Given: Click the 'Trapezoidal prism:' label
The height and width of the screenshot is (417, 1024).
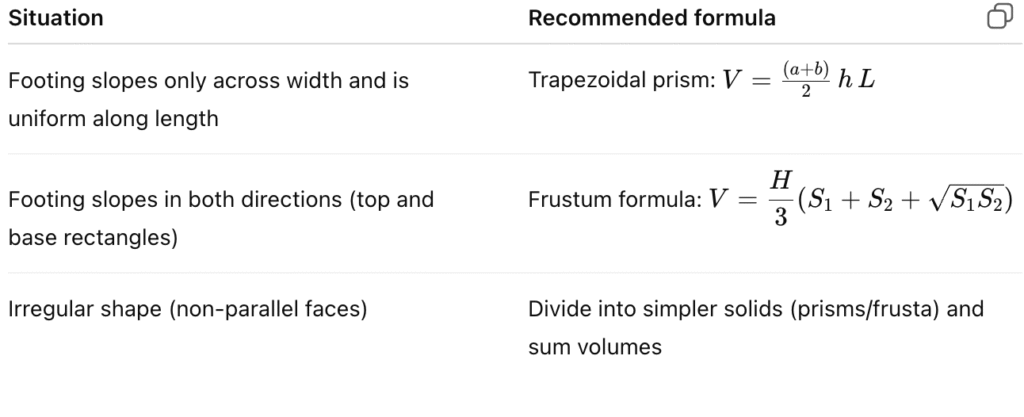Looking at the screenshot, I should pos(622,80).
